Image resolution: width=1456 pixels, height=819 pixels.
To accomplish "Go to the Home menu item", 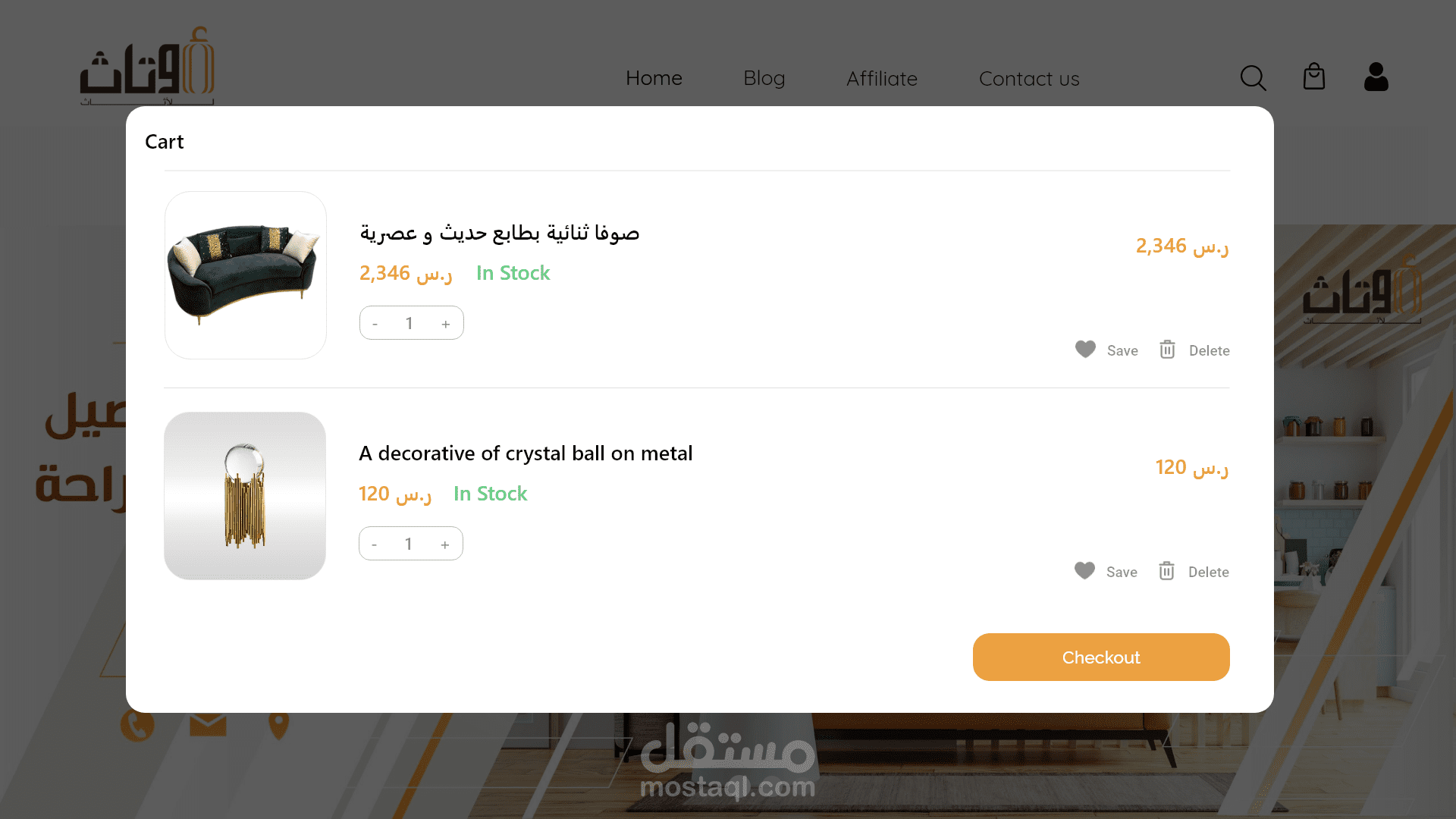I will click(x=654, y=78).
